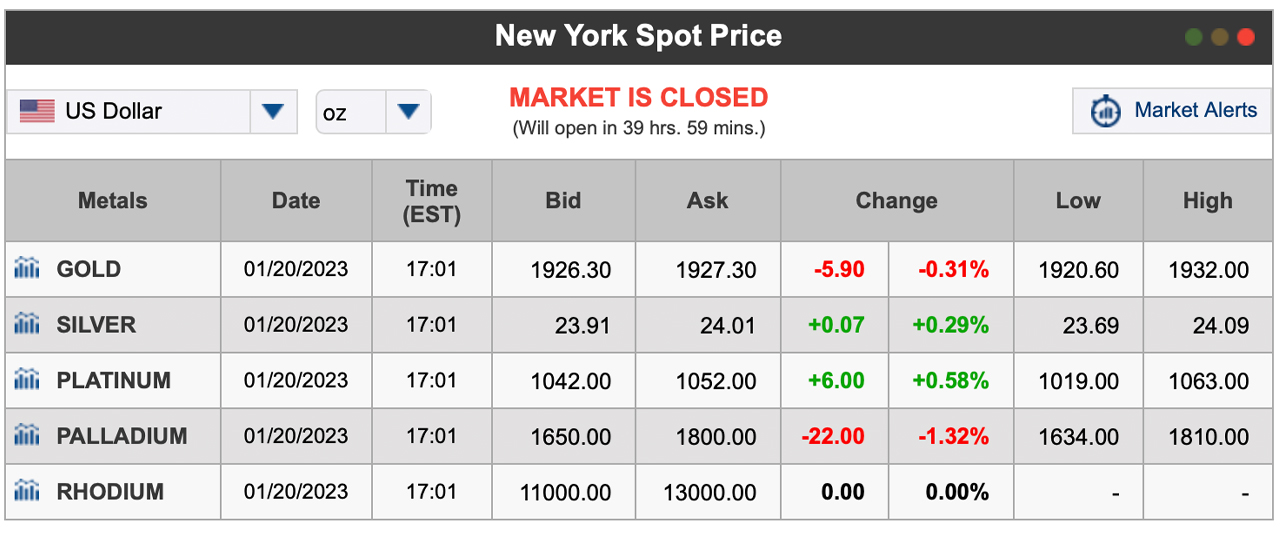The image size is (1280, 550).
Task: Click the chart icon beside GOLD
Action: (27, 268)
